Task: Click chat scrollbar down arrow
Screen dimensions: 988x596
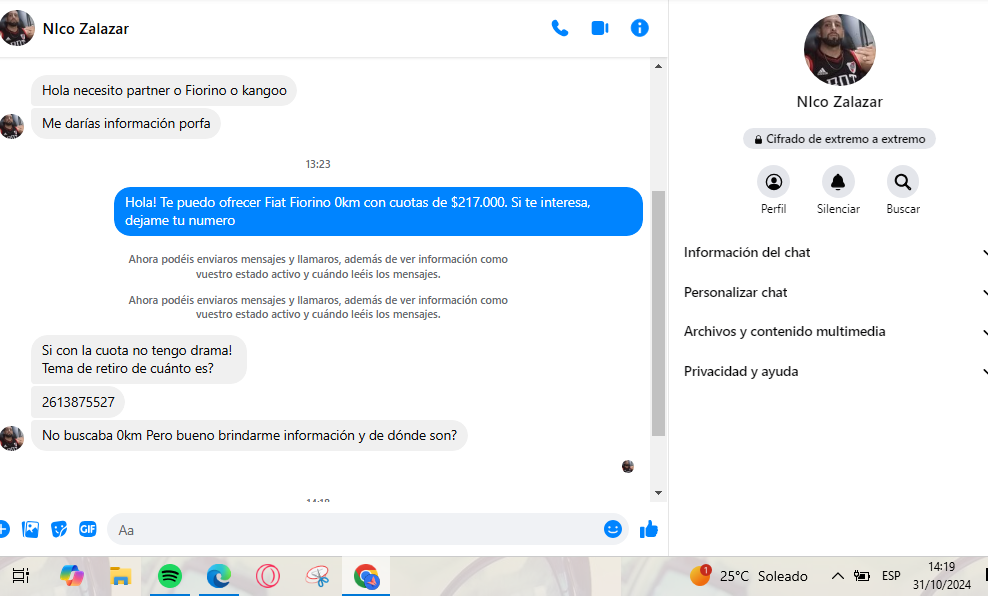Action: [x=658, y=493]
